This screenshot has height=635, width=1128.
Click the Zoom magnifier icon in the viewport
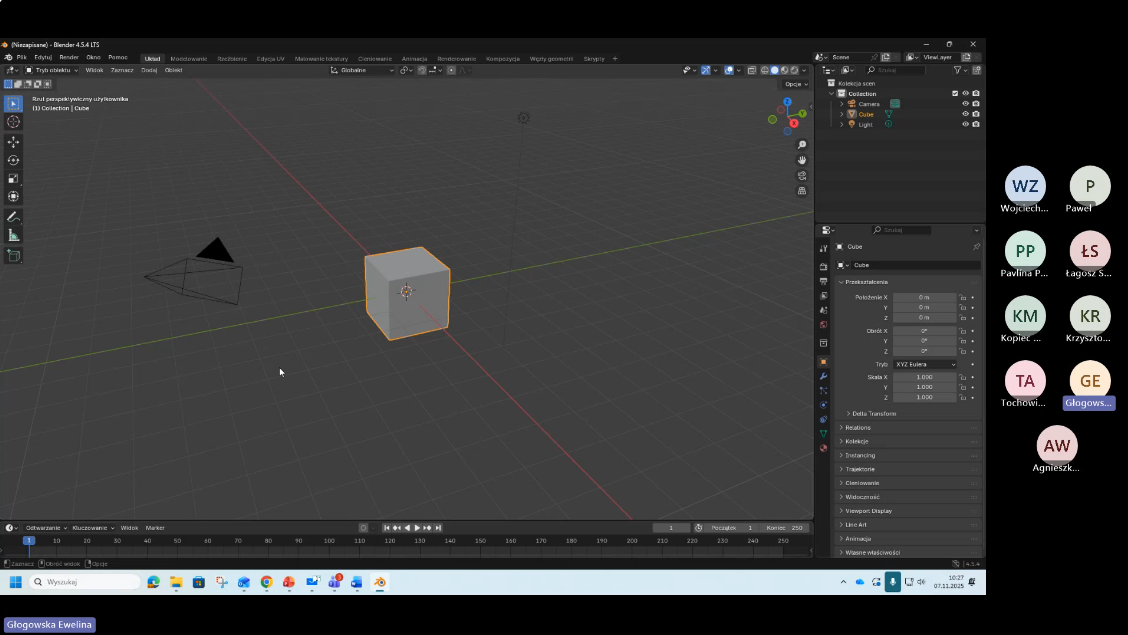(802, 145)
